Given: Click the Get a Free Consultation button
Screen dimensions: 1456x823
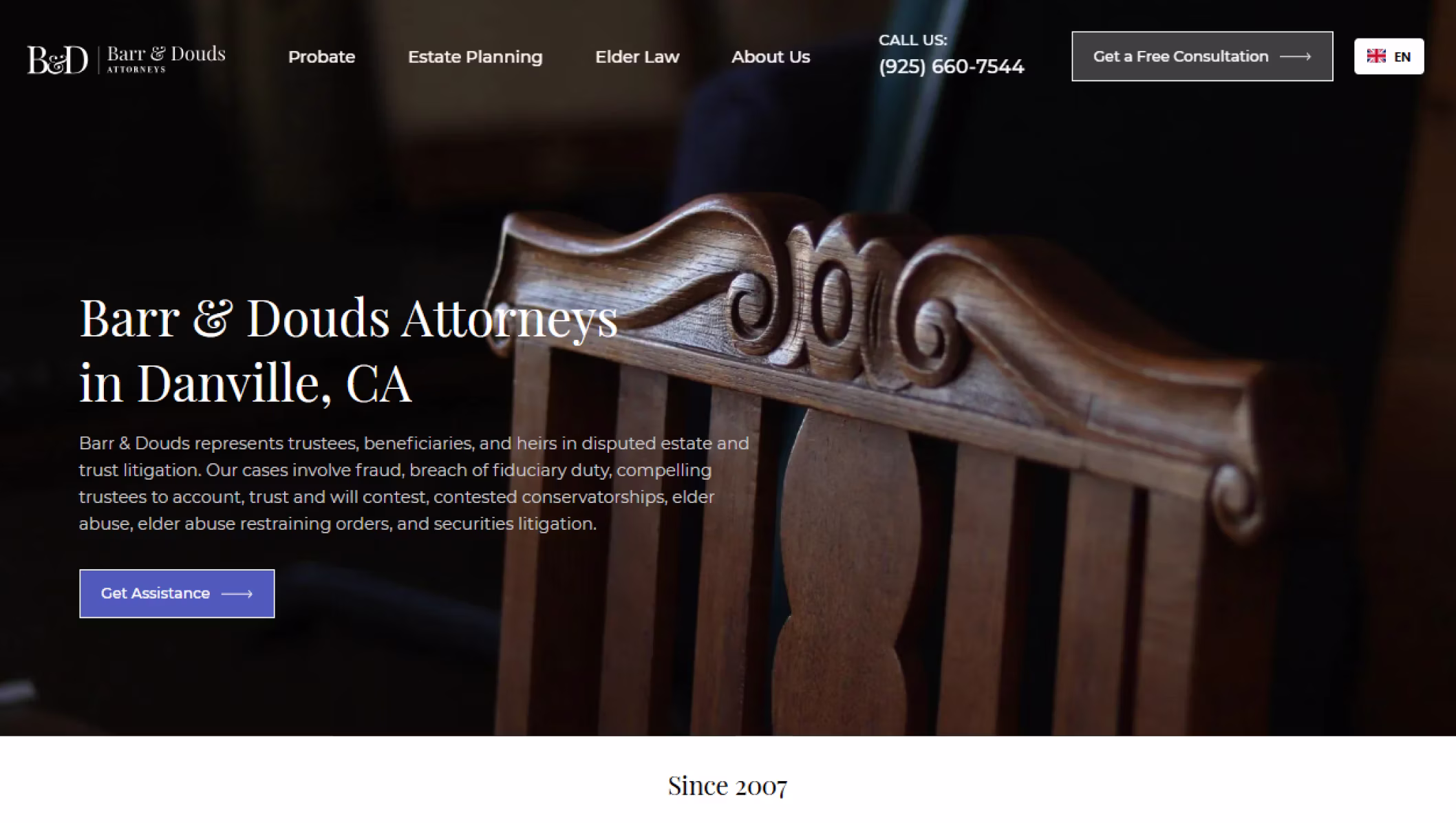Looking at the screenshot, I should pyautogui.click(x=1202, y=56).
